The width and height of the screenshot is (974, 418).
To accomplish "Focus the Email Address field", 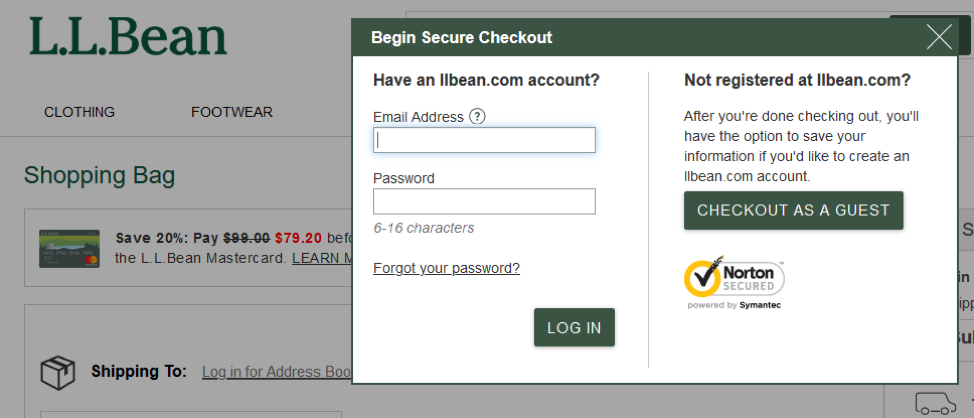I will [484, 140].
